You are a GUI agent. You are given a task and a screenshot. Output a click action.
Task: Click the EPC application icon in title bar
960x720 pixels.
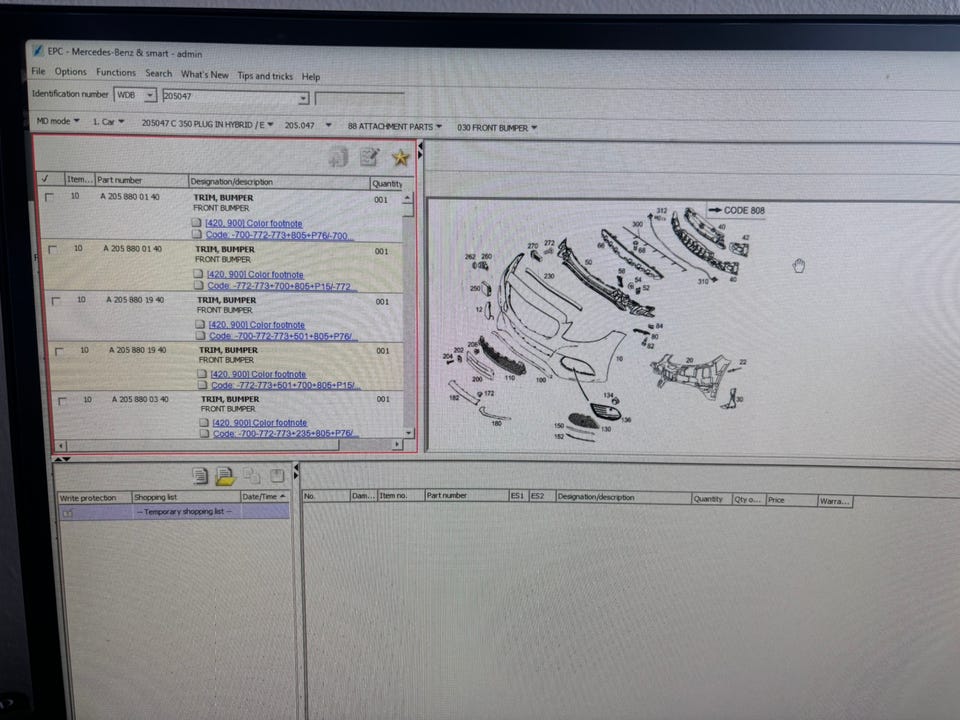(38, 50)
